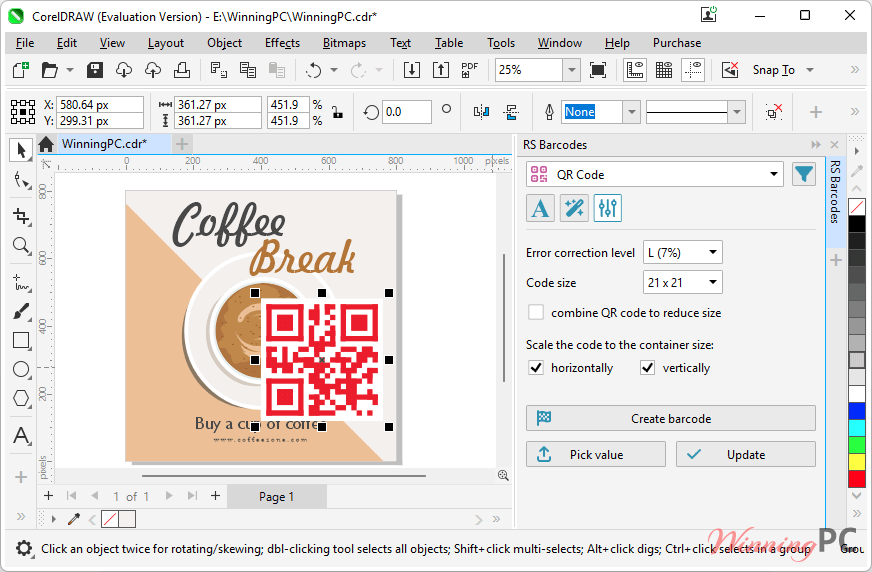Pick the blue color in palette
Image resolution: width=872 pixels, height=572 pixels.
[x=857, y=411]
